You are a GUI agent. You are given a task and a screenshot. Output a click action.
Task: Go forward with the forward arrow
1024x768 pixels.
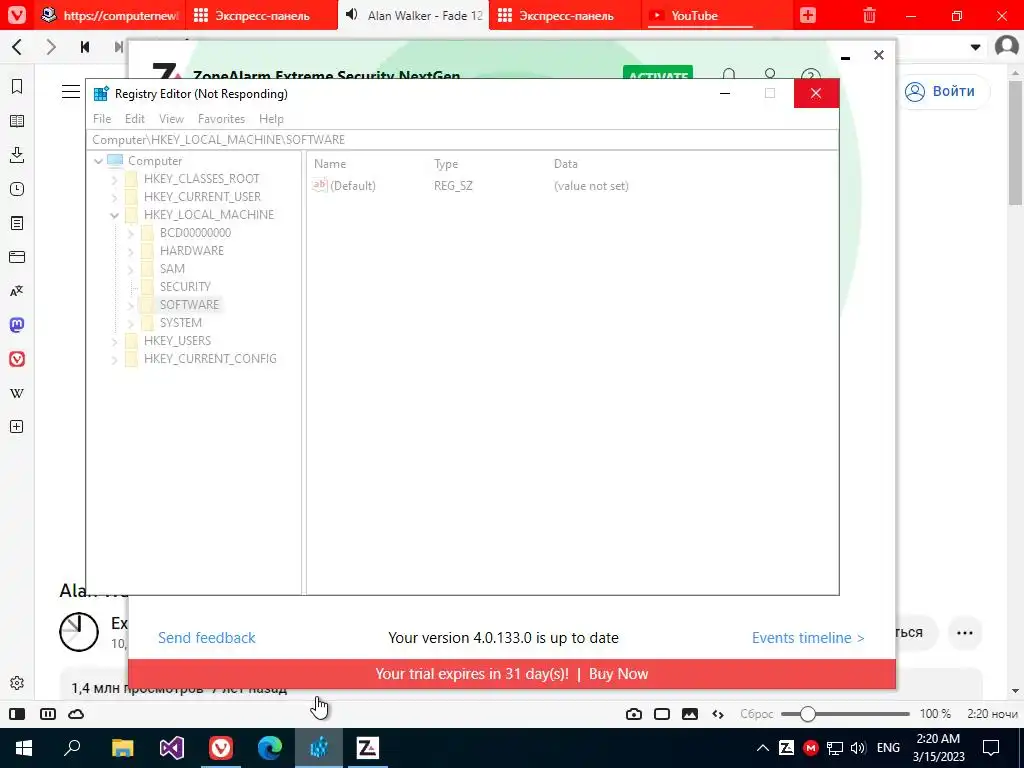(x=50, y=46)
